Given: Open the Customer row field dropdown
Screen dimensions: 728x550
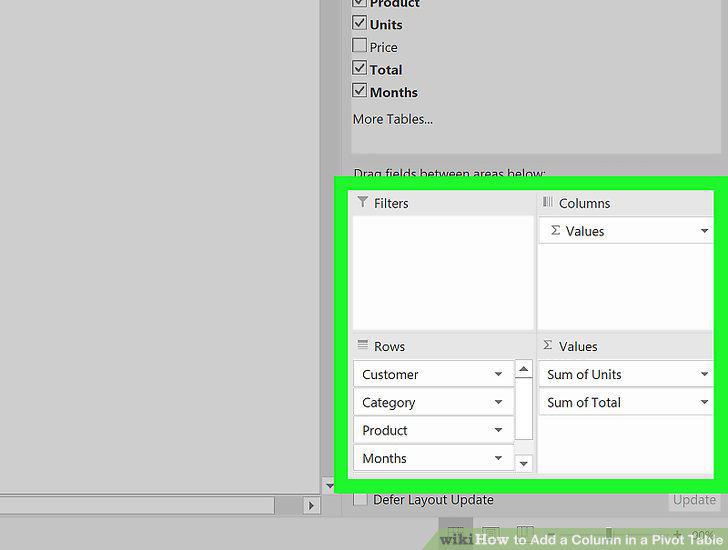Looking at the screenshot, I should (x=498, y=374).
